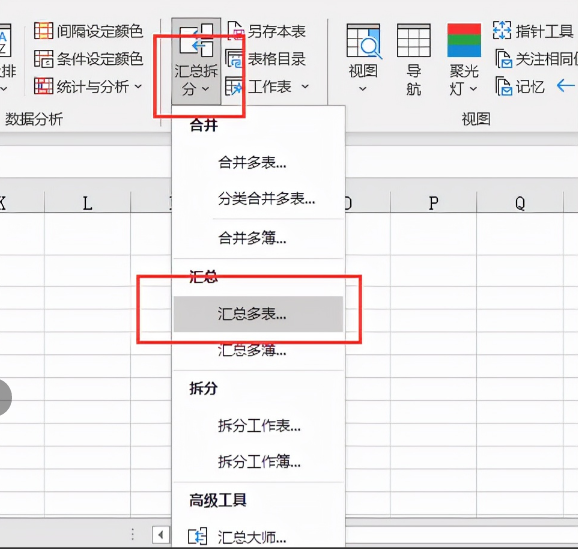Image resolution: width=578 pixels, height=549 pixels.
Task: Click the 记忆 icon
Action: click(x=504, y=86)
